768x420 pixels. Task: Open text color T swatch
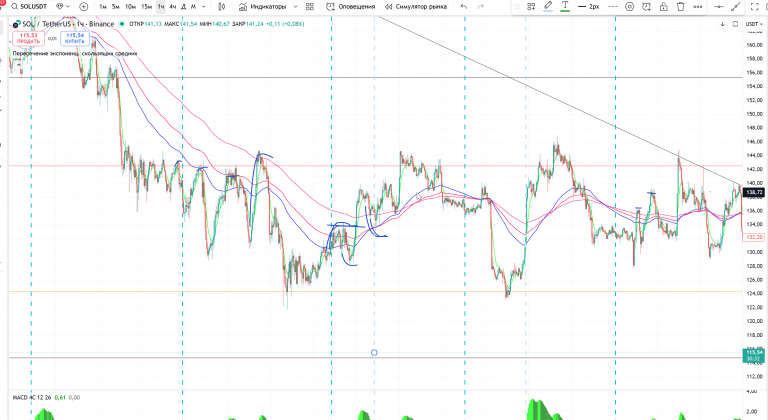coord(565,6)
